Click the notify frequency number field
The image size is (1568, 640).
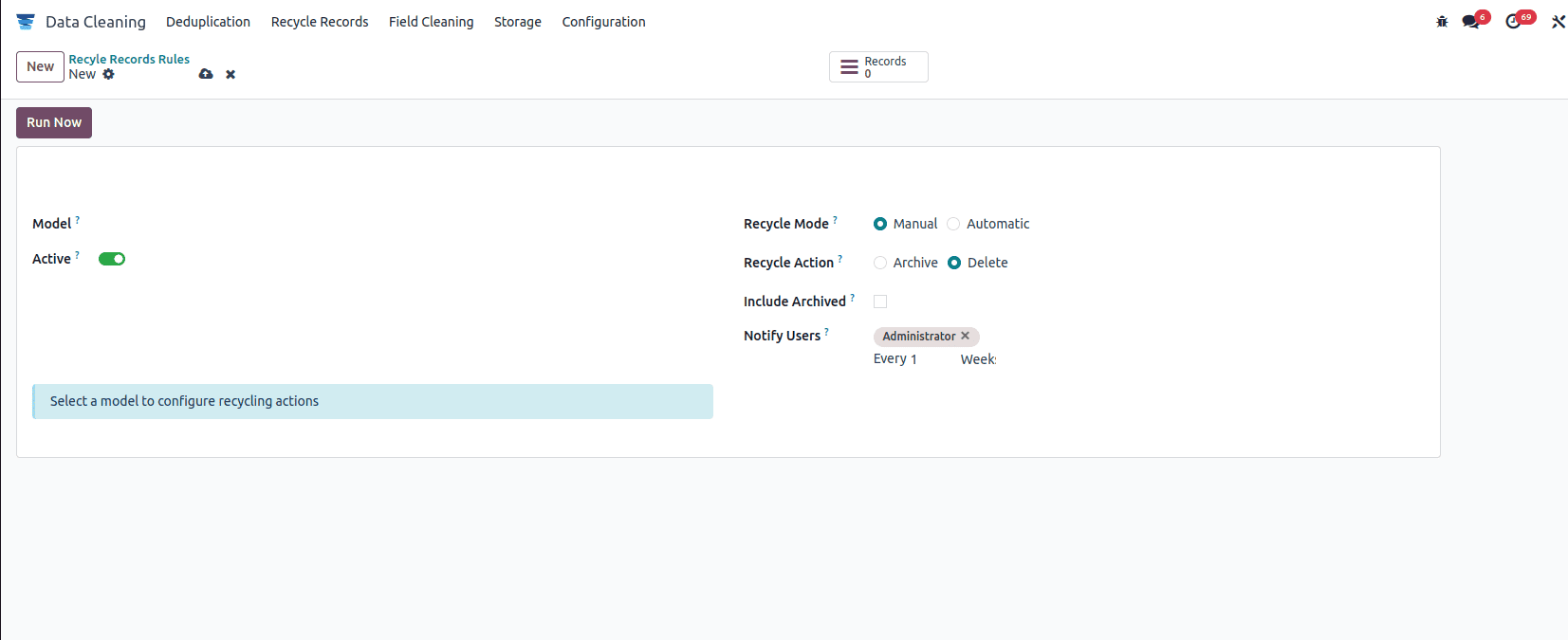click(x=930, y=359)
